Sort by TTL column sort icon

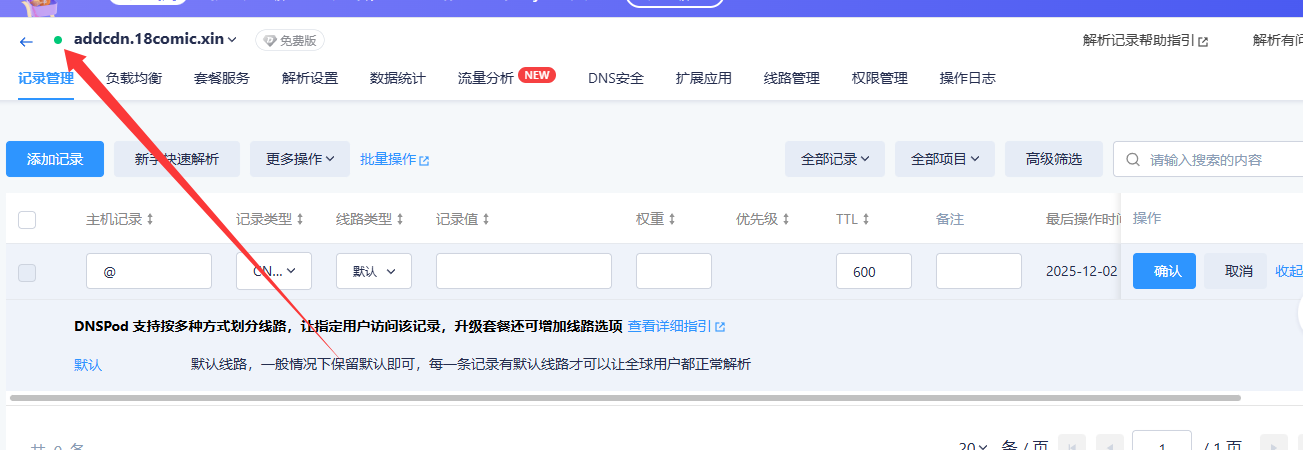pyautogui.click(x=865, y=219)
